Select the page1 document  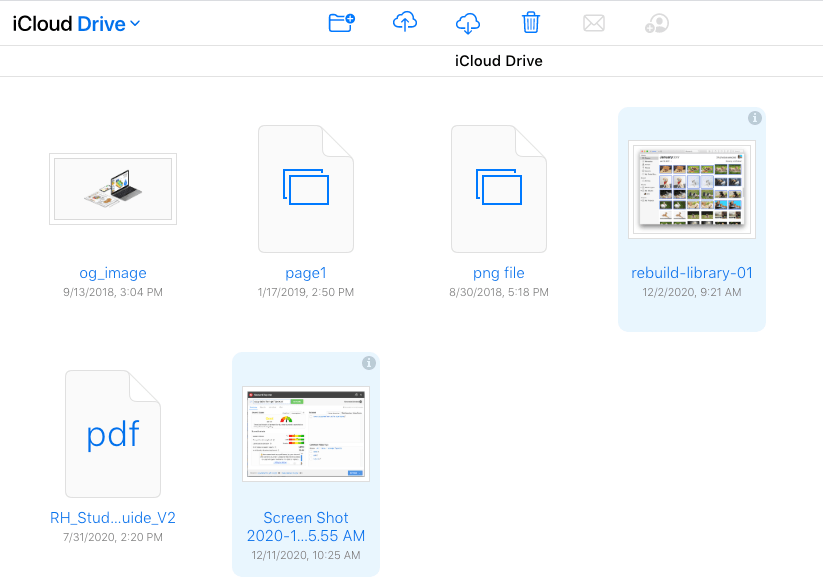click(305, 272)
